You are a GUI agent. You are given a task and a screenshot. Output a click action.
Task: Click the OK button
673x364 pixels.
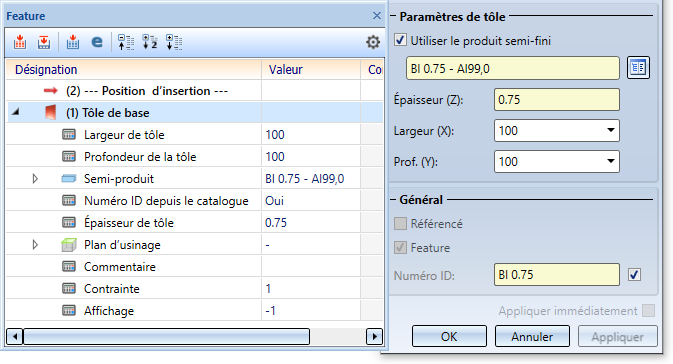tap(449, 336)
